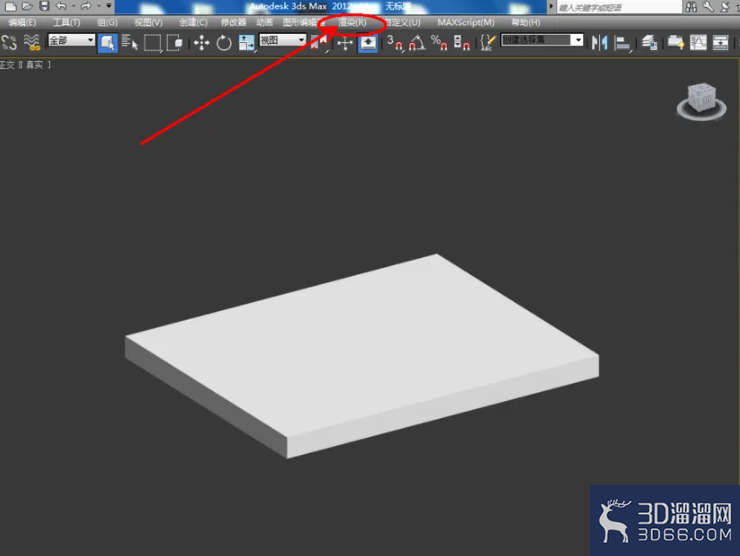Open the 视图(V) menu

click(x=148, y=22)
